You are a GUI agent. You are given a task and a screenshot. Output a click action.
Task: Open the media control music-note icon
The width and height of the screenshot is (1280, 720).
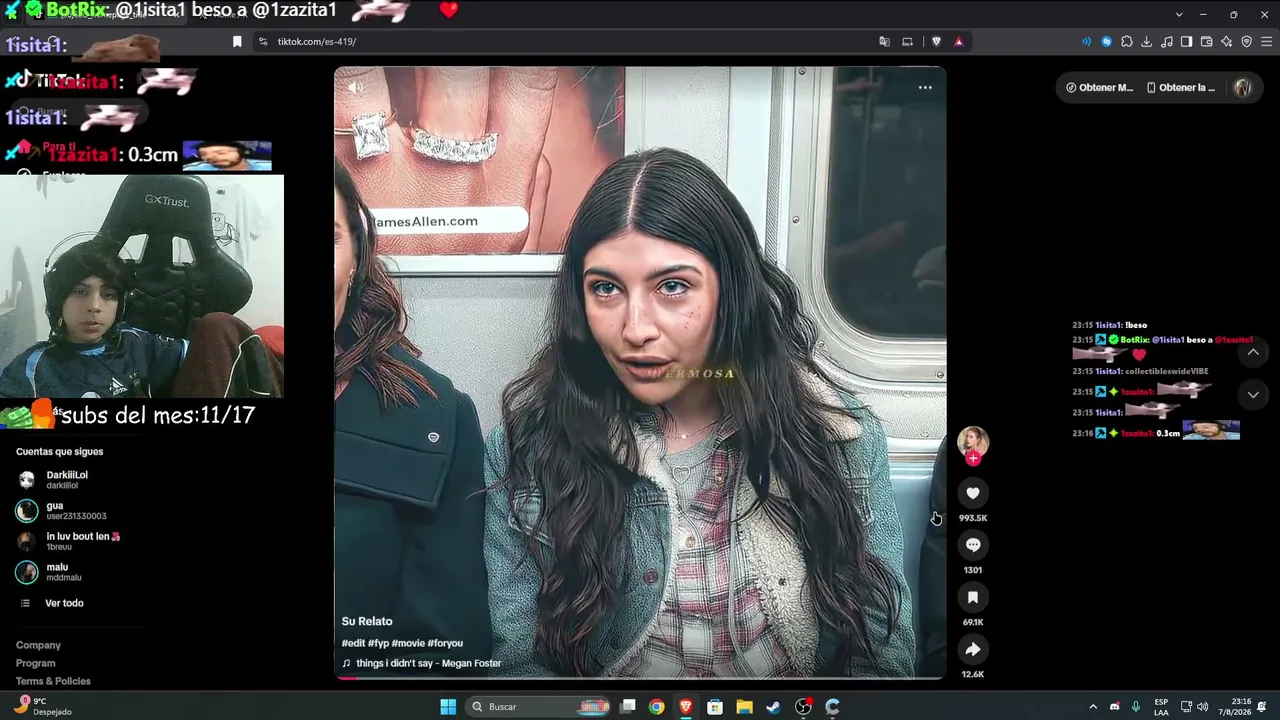1167,41
